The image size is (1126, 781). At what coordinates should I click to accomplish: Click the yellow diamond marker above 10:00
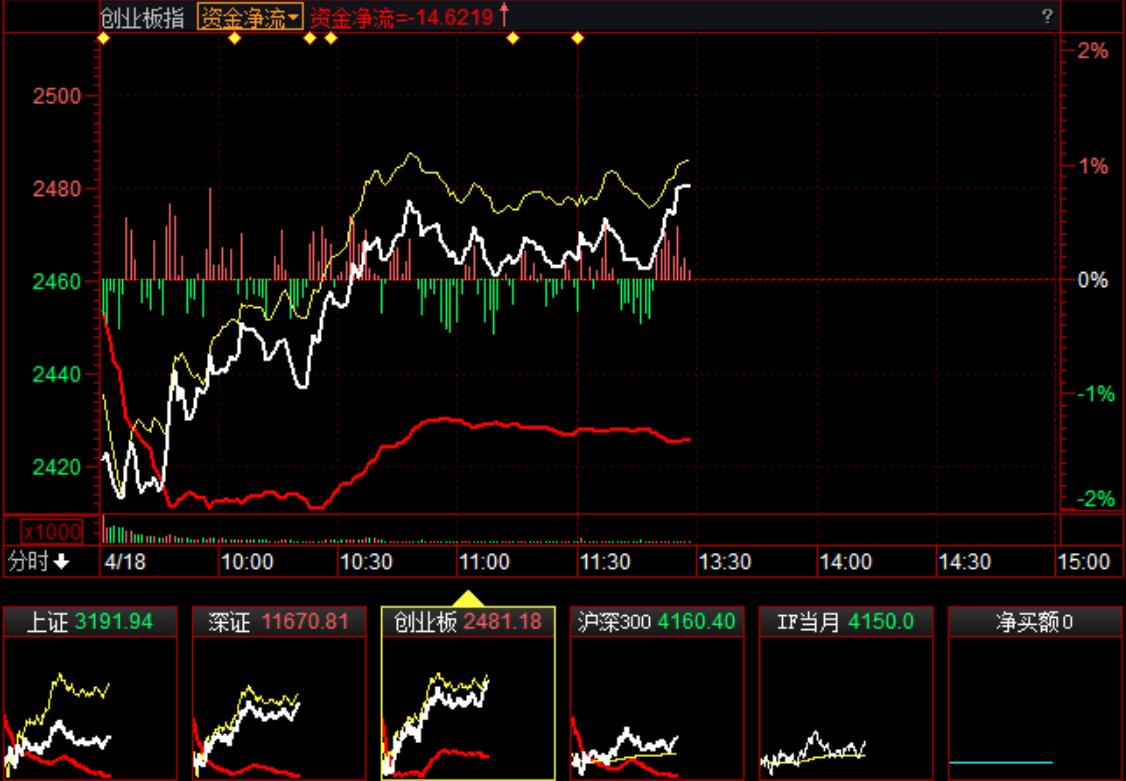pos(234,38)
